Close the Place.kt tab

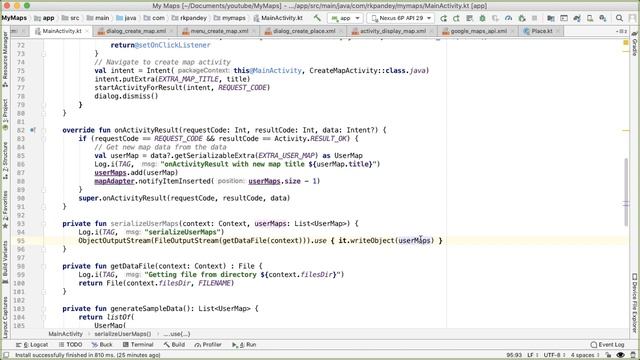558,31
